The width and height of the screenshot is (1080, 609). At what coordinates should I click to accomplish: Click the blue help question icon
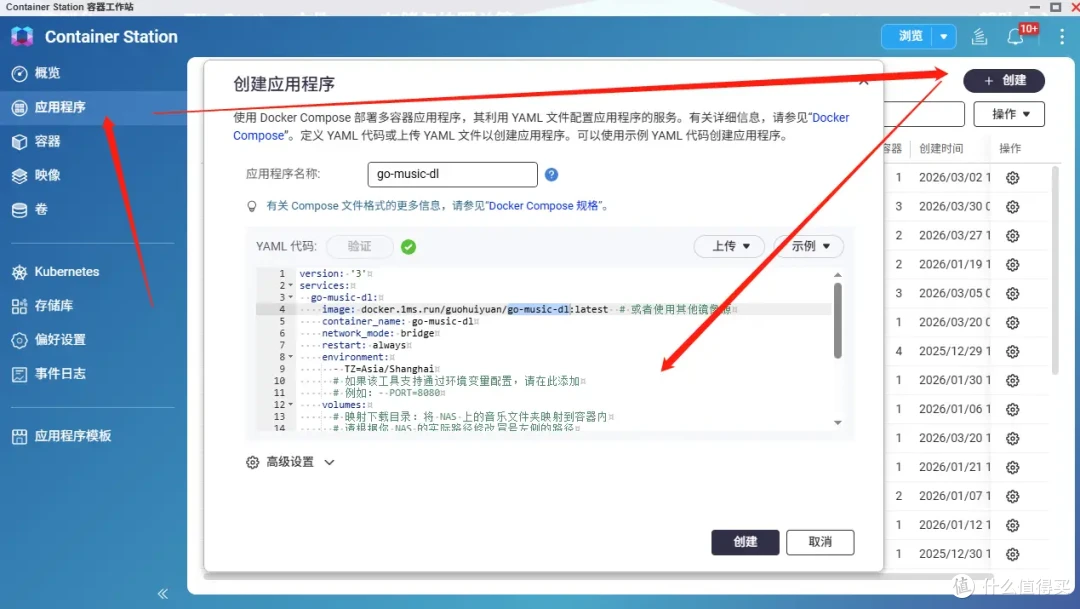pyautogui.click(x=551, y=174)
